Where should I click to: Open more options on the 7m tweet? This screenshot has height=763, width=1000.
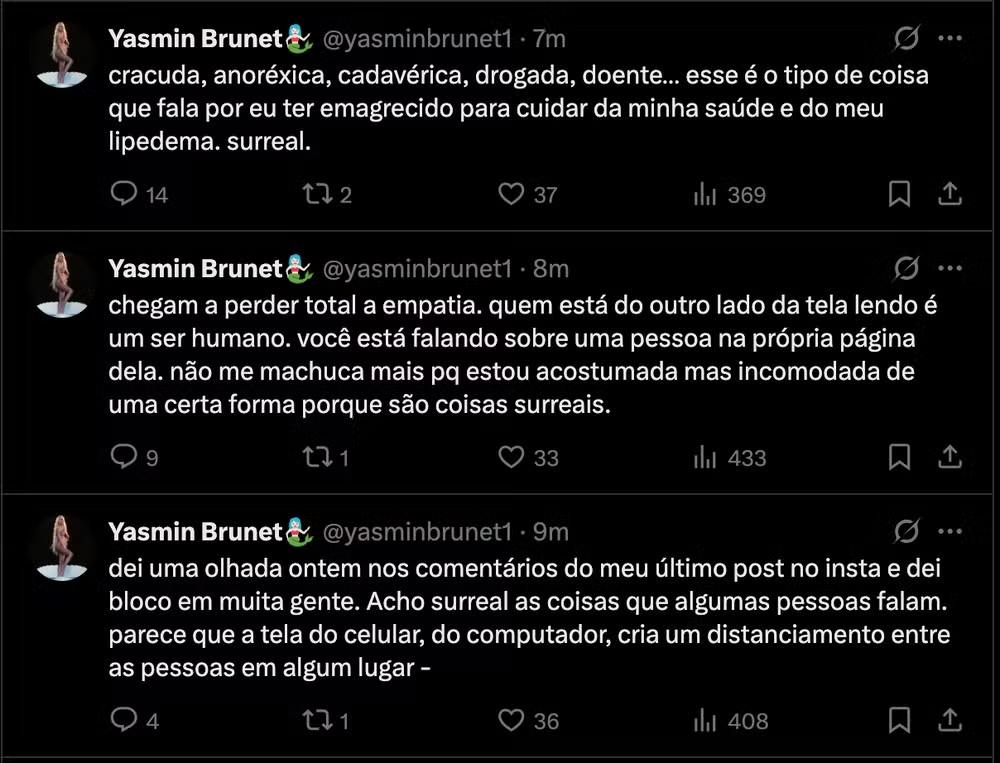[950, 39]
